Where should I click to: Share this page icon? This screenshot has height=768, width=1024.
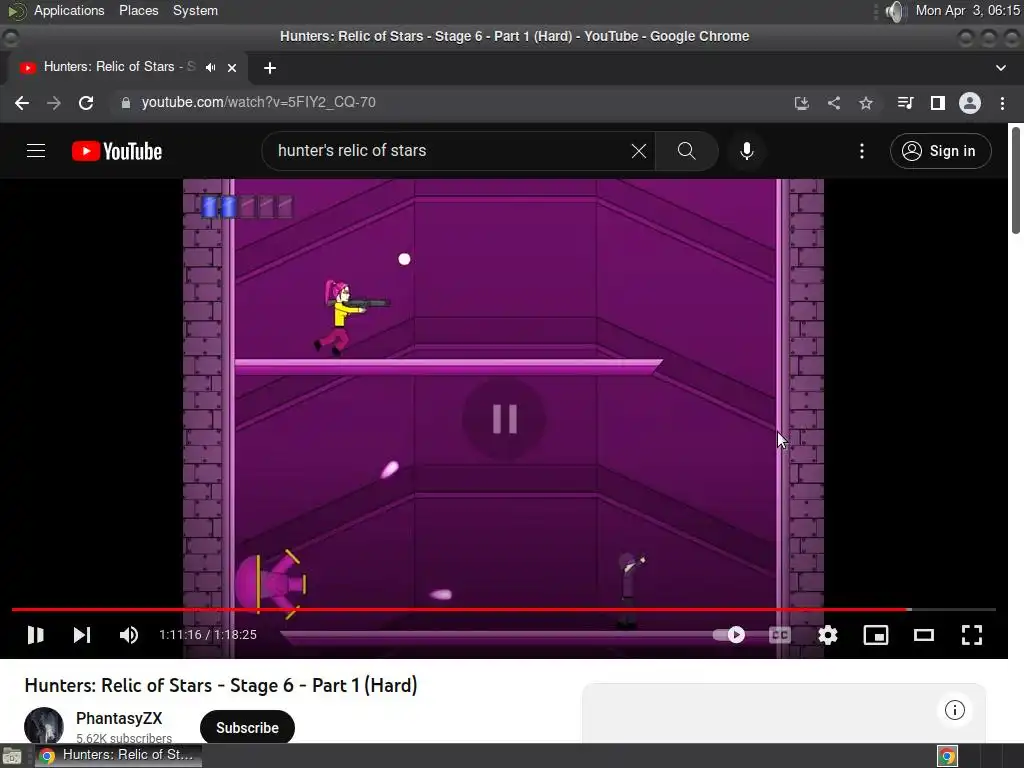(x=834, y=103)
